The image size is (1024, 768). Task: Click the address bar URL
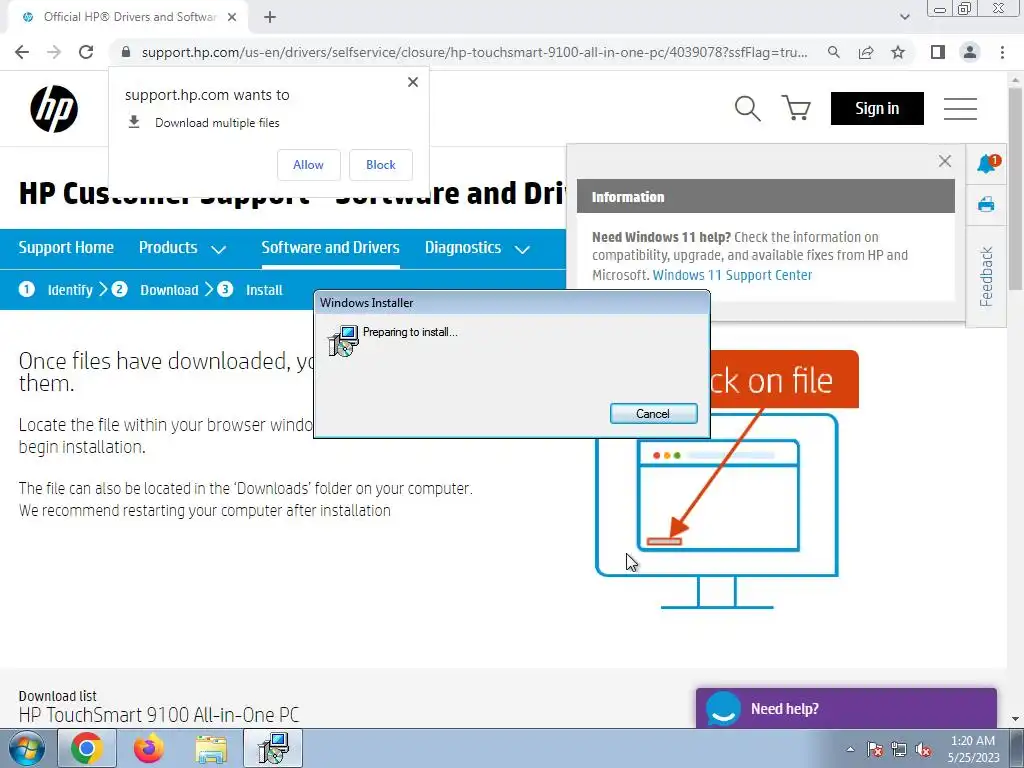click(x=474, y=52)
